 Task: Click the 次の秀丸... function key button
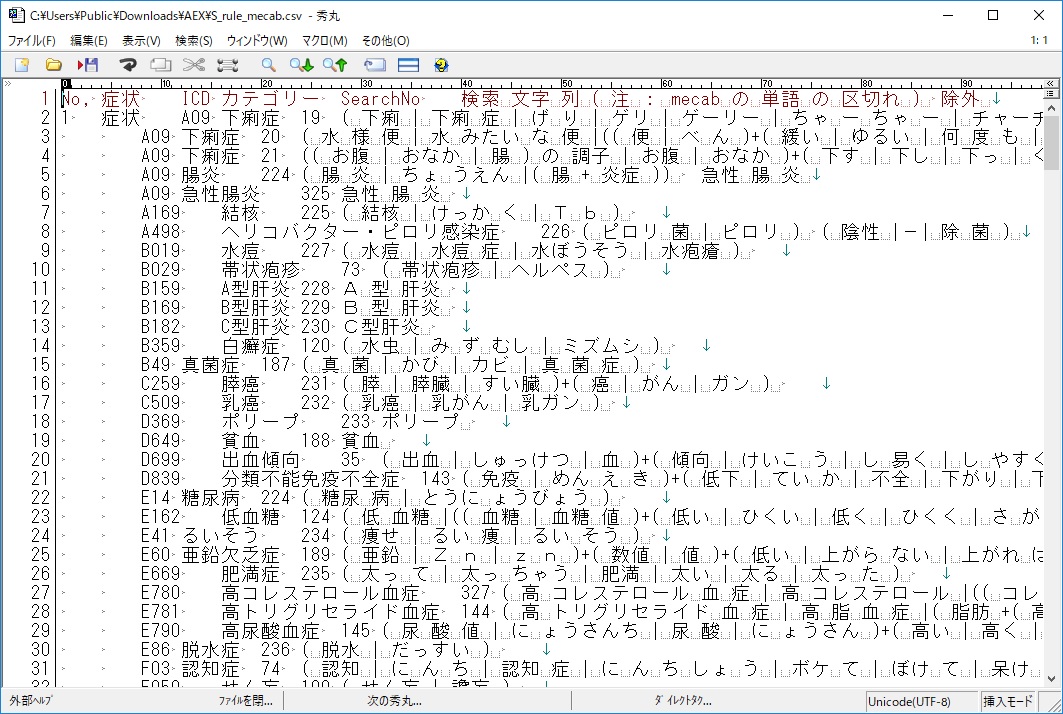[x=394, y=700]
